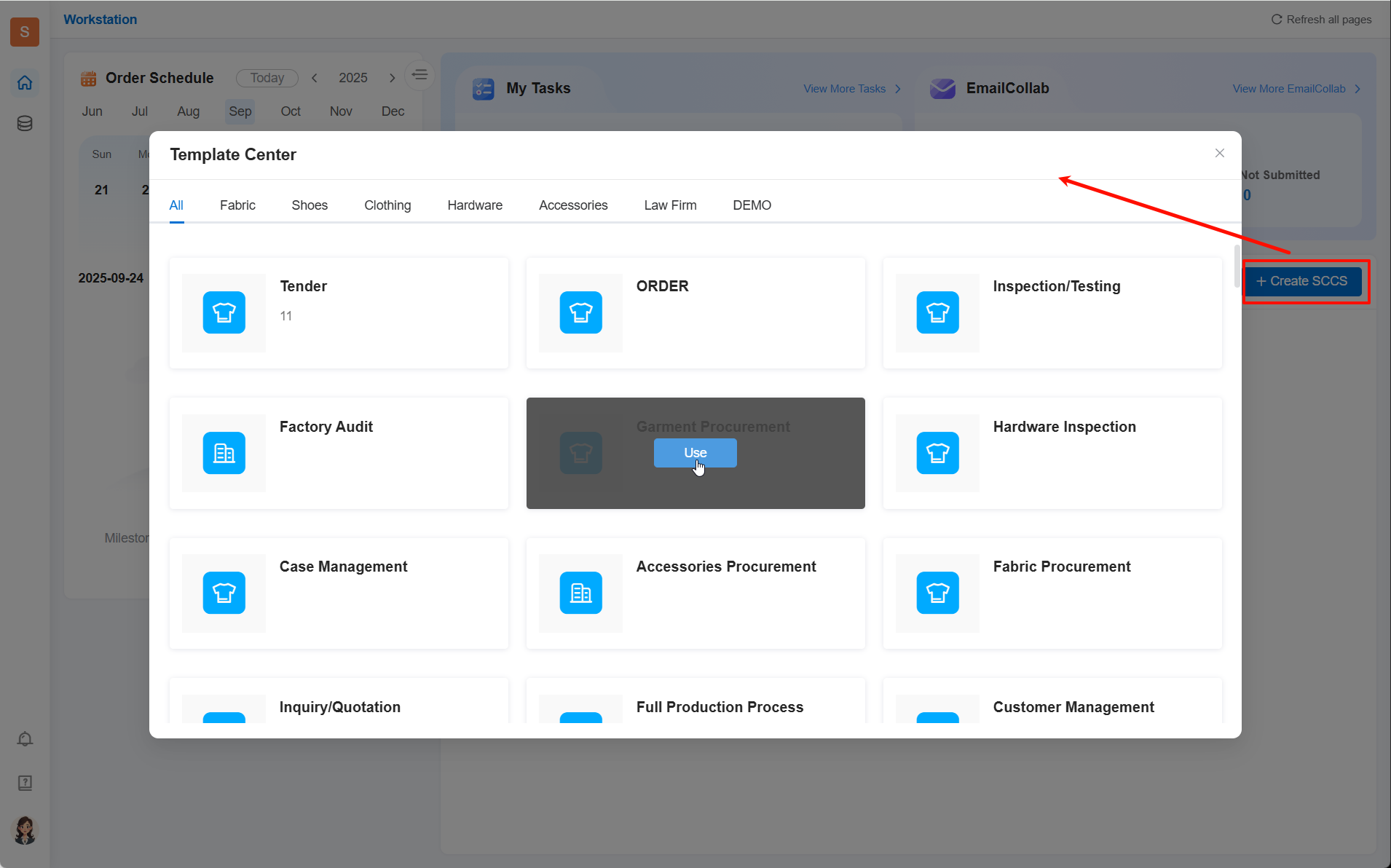Click the home icon in left sidebar
Screen dimensions: 1391x868
[25, 83]
